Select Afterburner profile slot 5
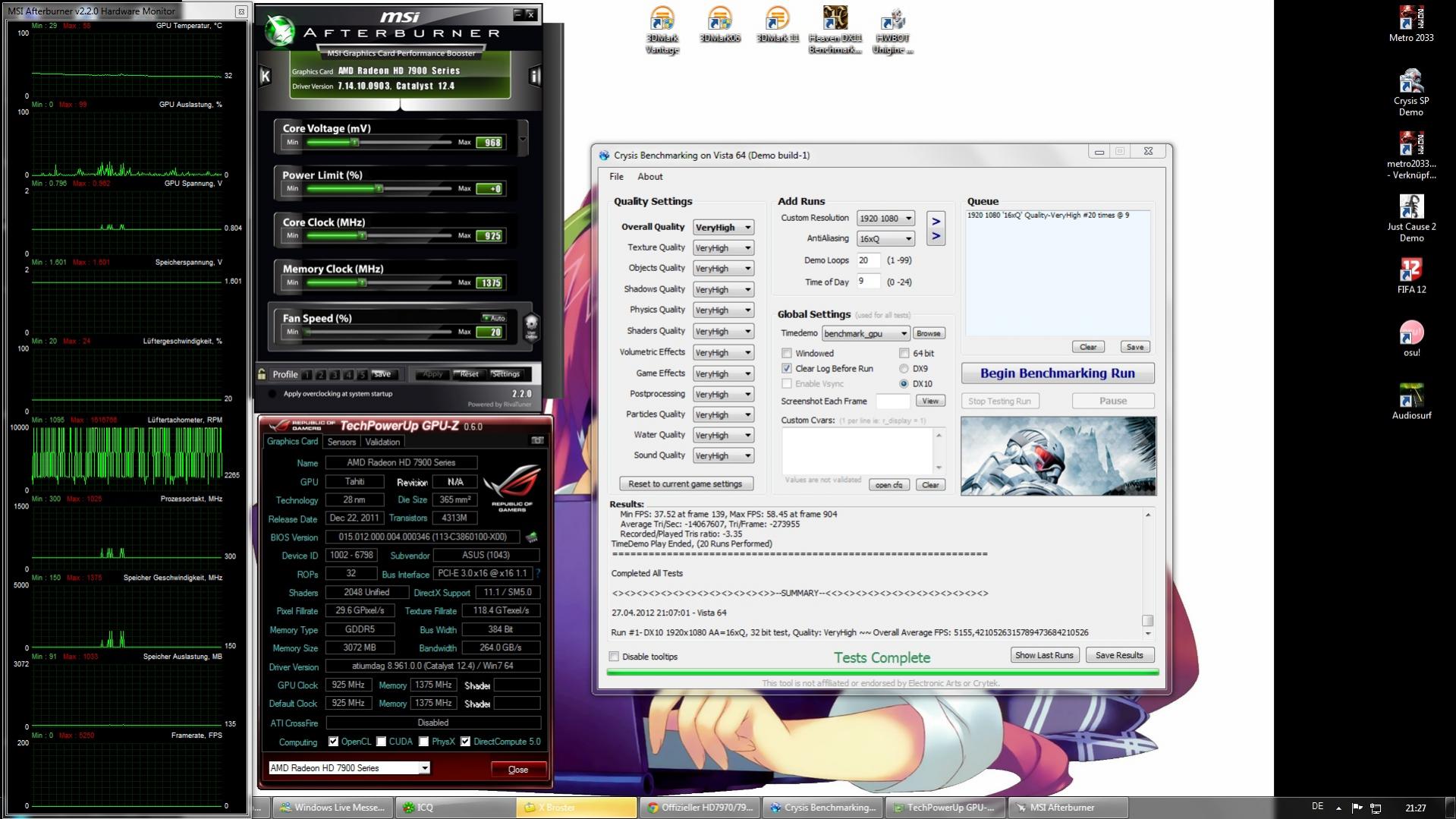1456x819 pixels. point(362,374)
